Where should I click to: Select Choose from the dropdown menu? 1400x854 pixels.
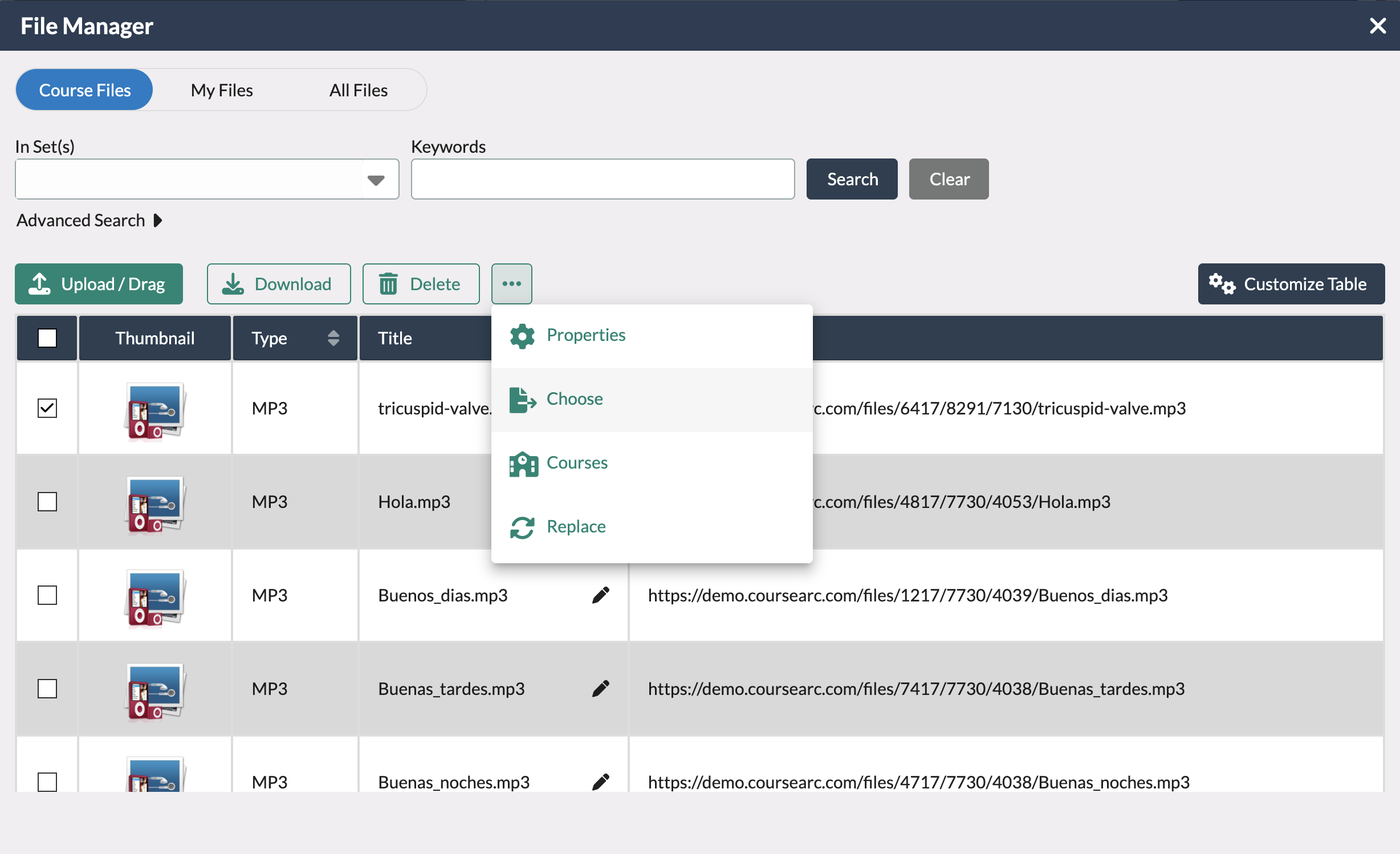click(x=652, y=400)
